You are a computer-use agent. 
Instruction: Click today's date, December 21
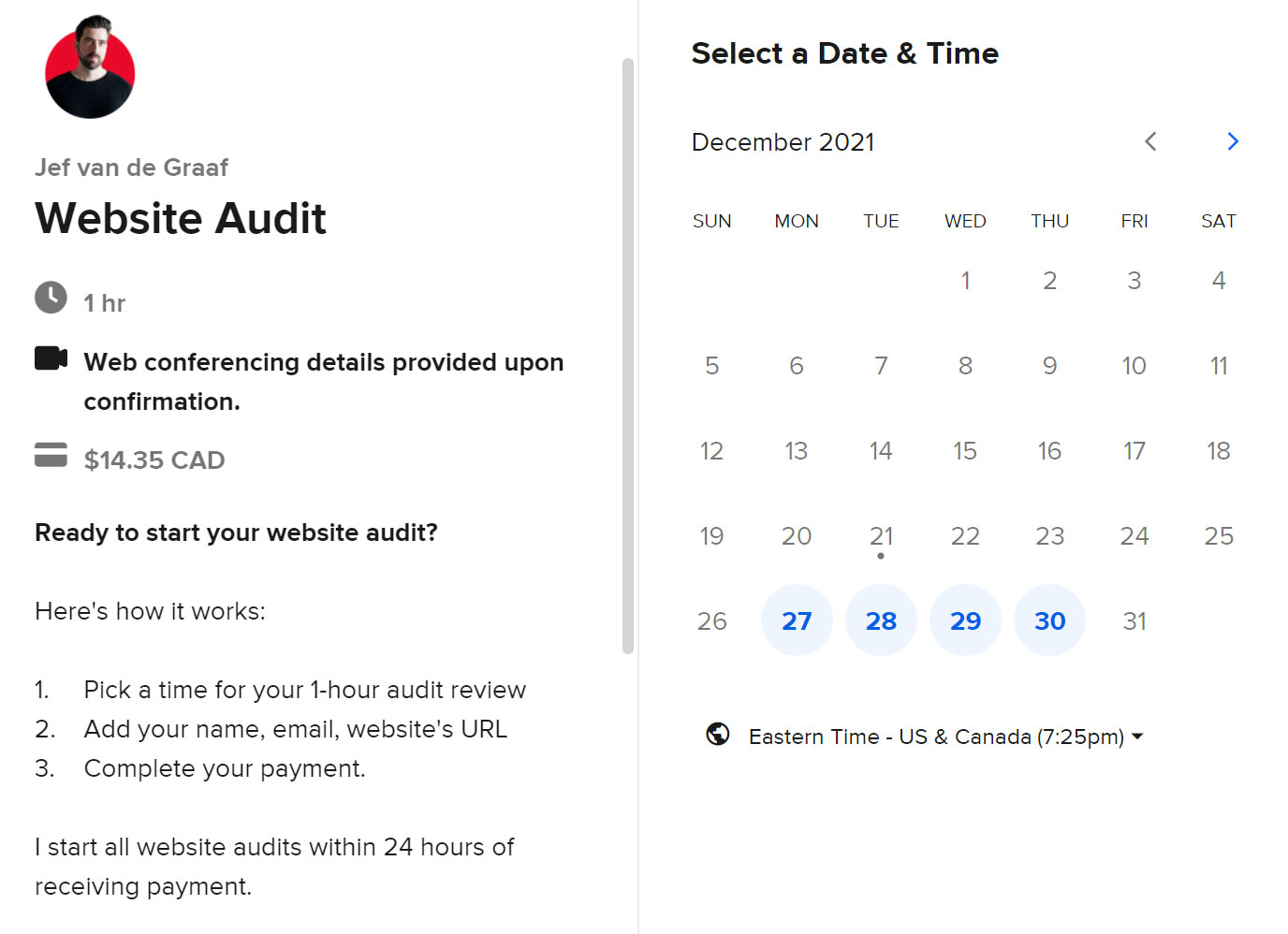881,536
